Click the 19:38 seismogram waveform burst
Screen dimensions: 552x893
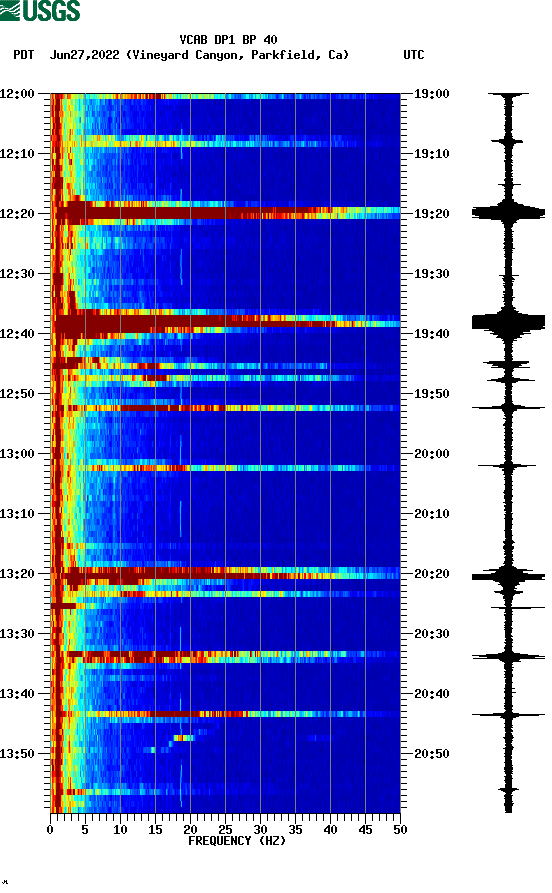(508, 323)
